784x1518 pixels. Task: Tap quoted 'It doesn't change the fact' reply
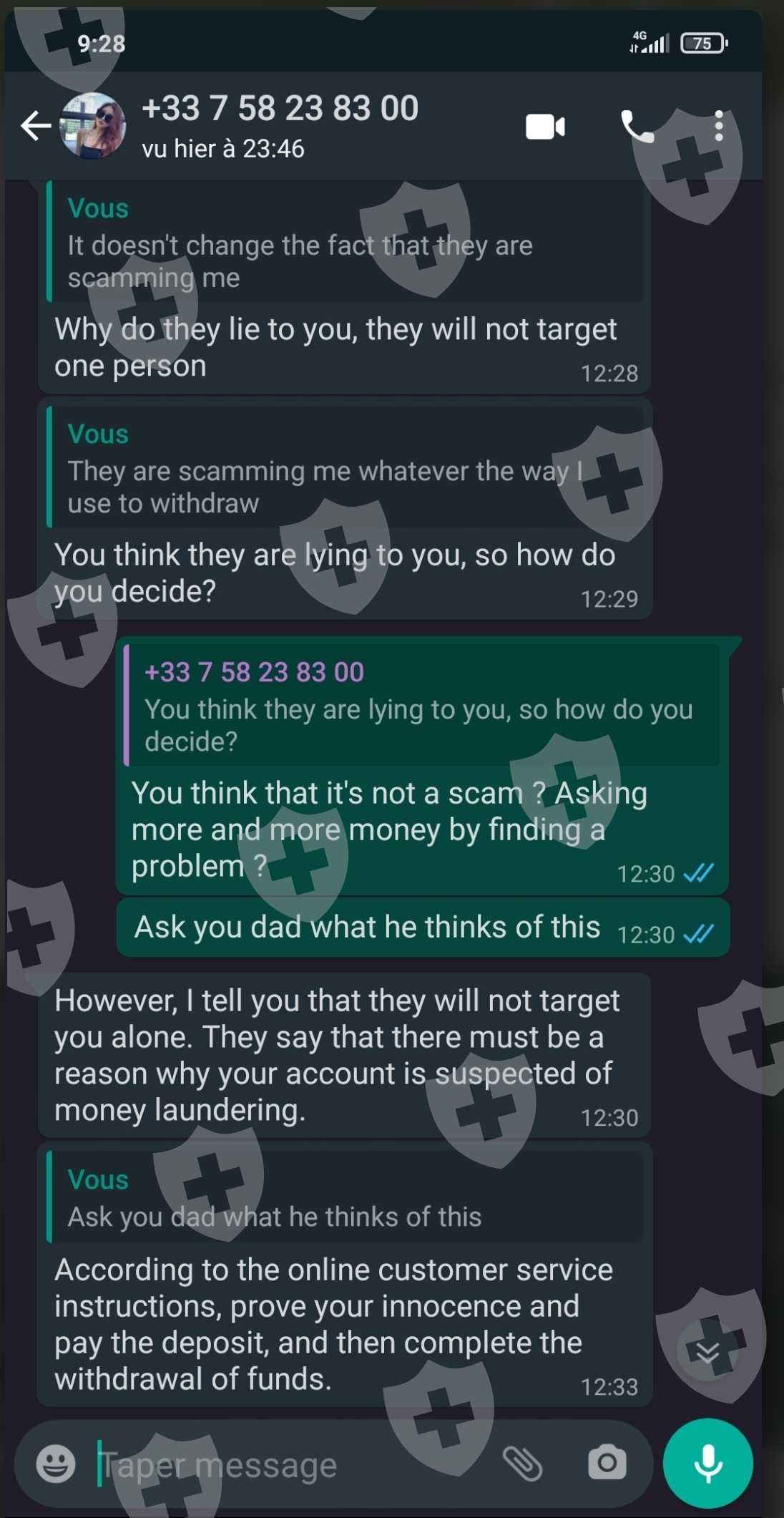345,242
